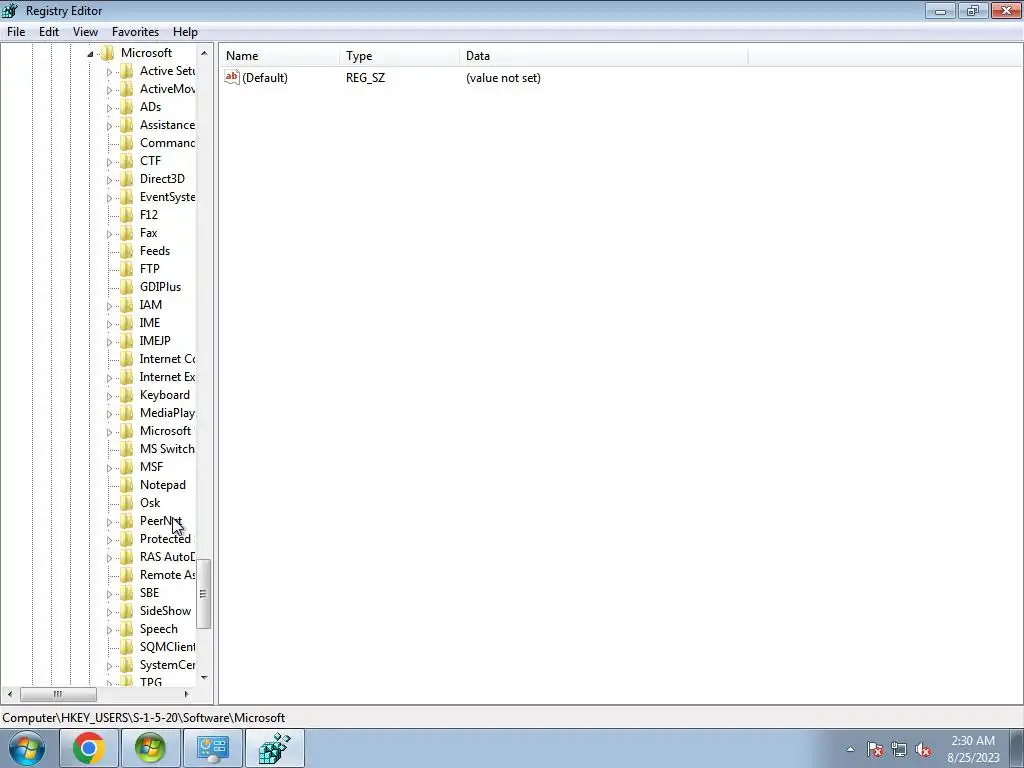Image resolution: width=1024 pixels, height=768 pixels.
Task: Click the tree vertical scrollbar thumb
Action: click(204, 594)
